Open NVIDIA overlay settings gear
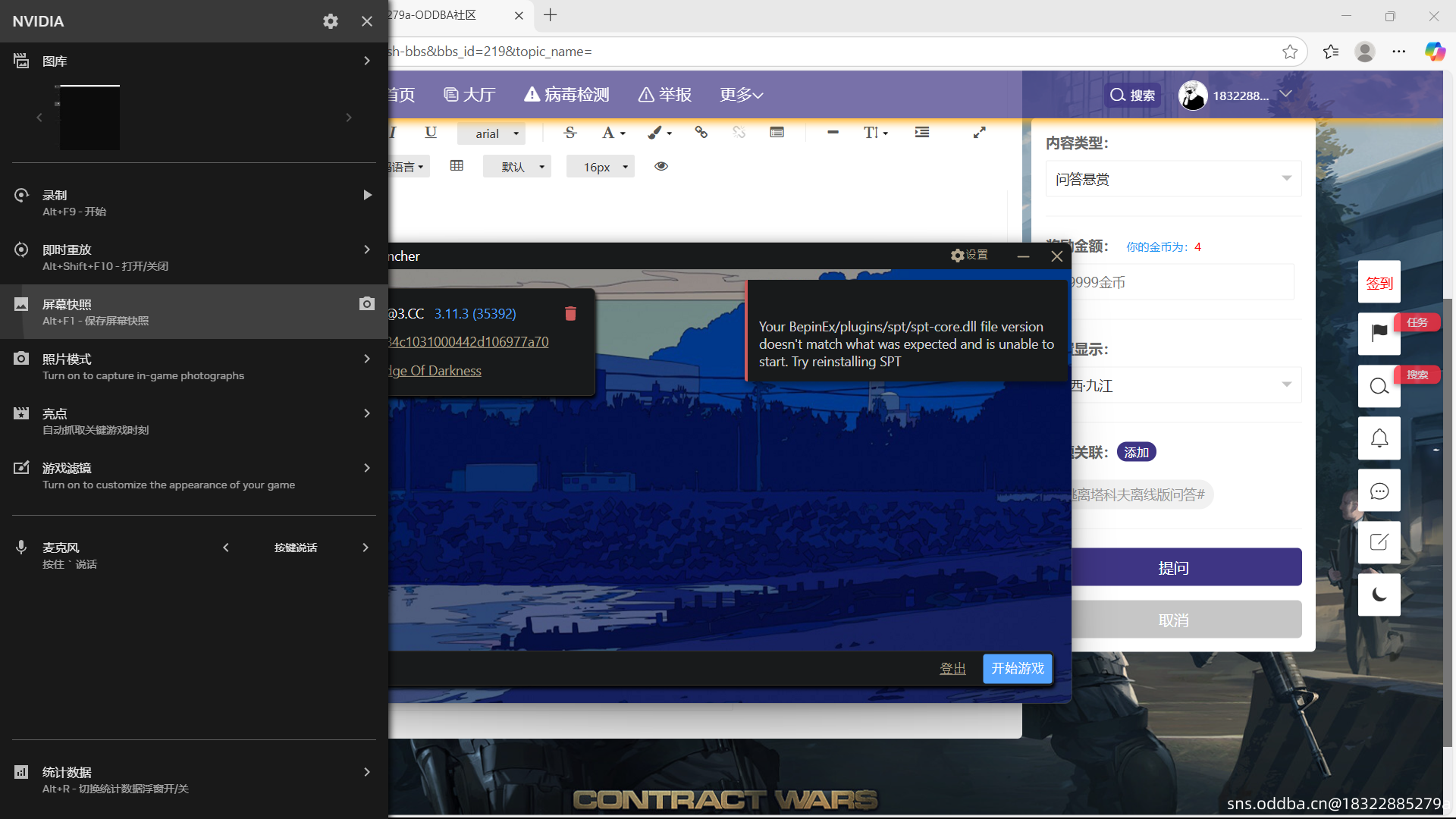The height and width of the screenshot is (819, 1456). point(331,21)
